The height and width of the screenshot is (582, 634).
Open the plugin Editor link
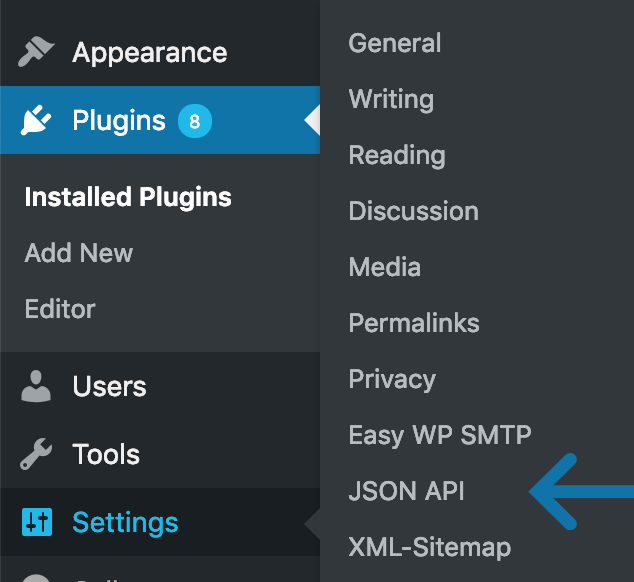click(x=60, y=309)
